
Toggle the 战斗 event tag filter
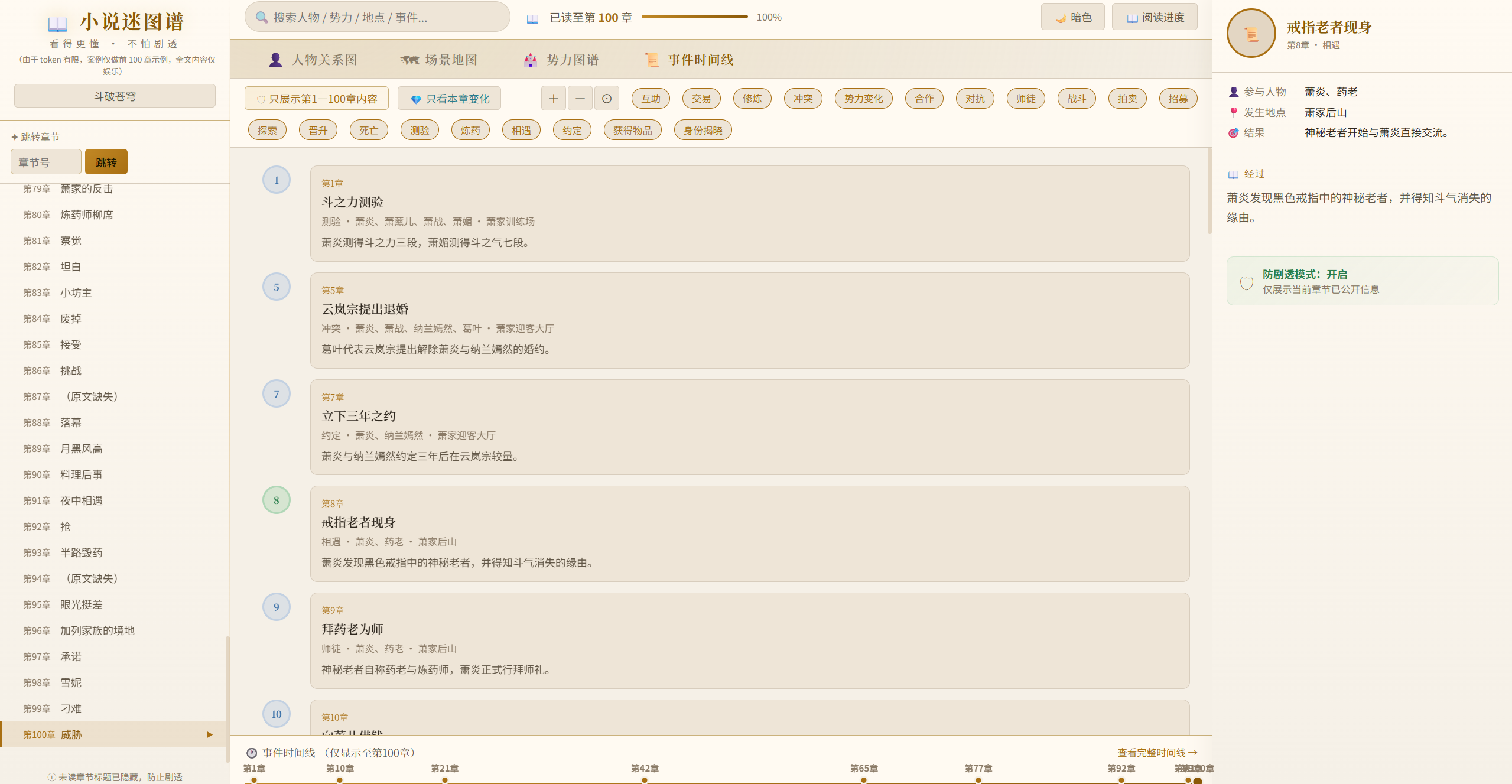click(1077, 99)
